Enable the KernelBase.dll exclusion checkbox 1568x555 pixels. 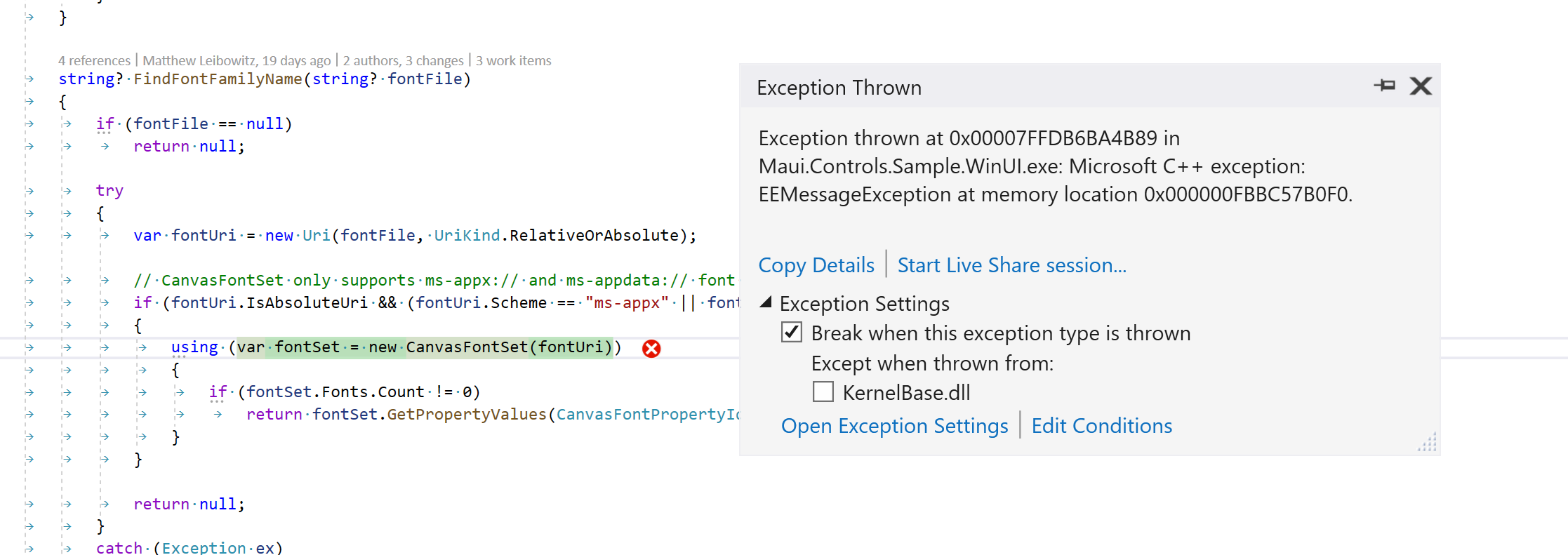pyautogui.click(x=822, y=392)
